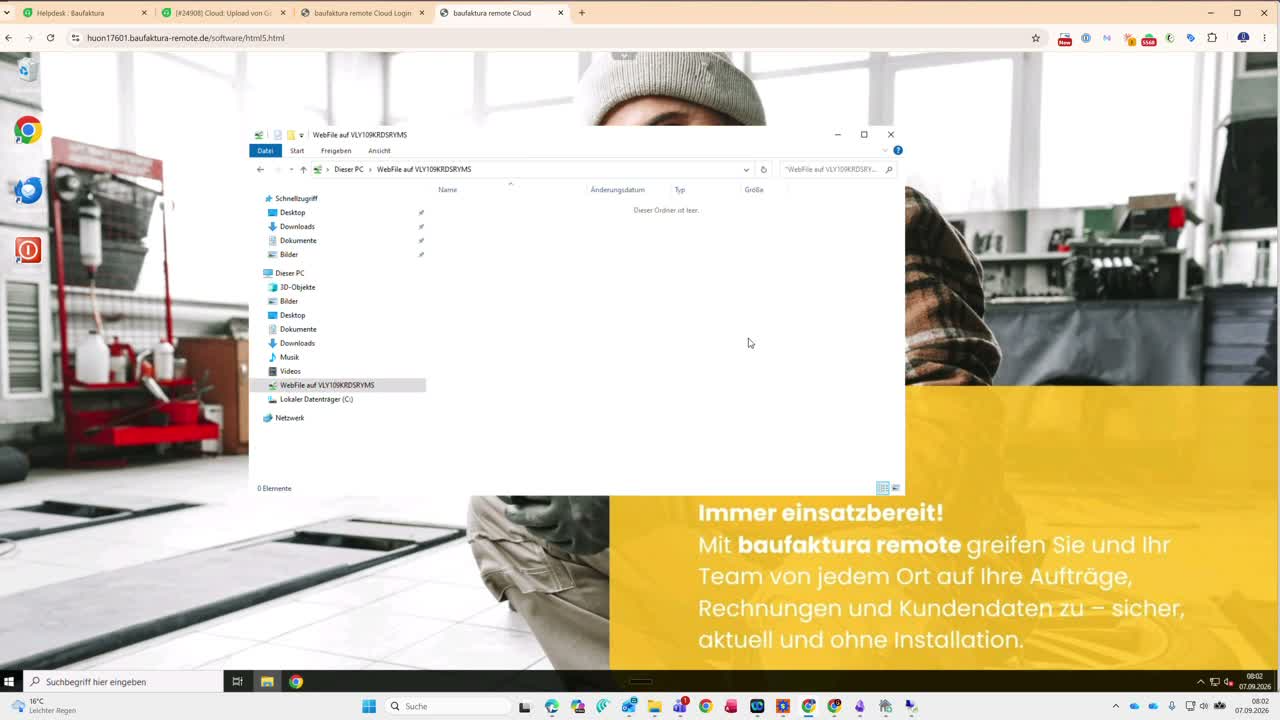This screenshot has height=720, width=1280.
Task: Open the Papierkorb icon on remote desktop
Action: pos(27,70)
